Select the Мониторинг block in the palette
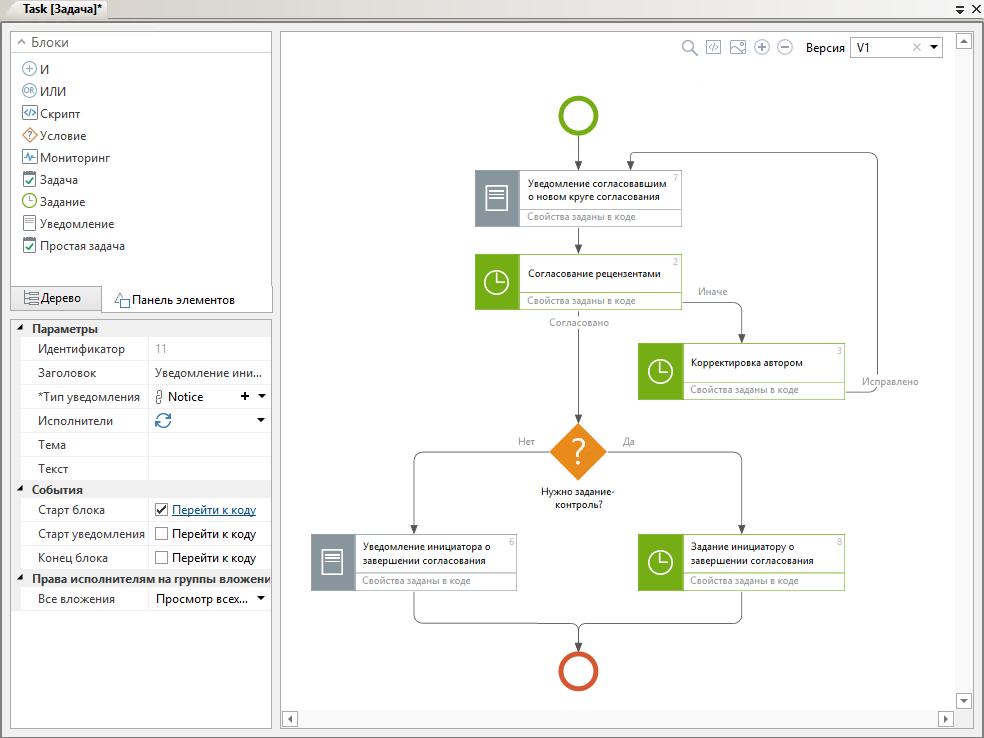Image resolution: width=984 pixels, height=738 pixels. pos(74,158)
